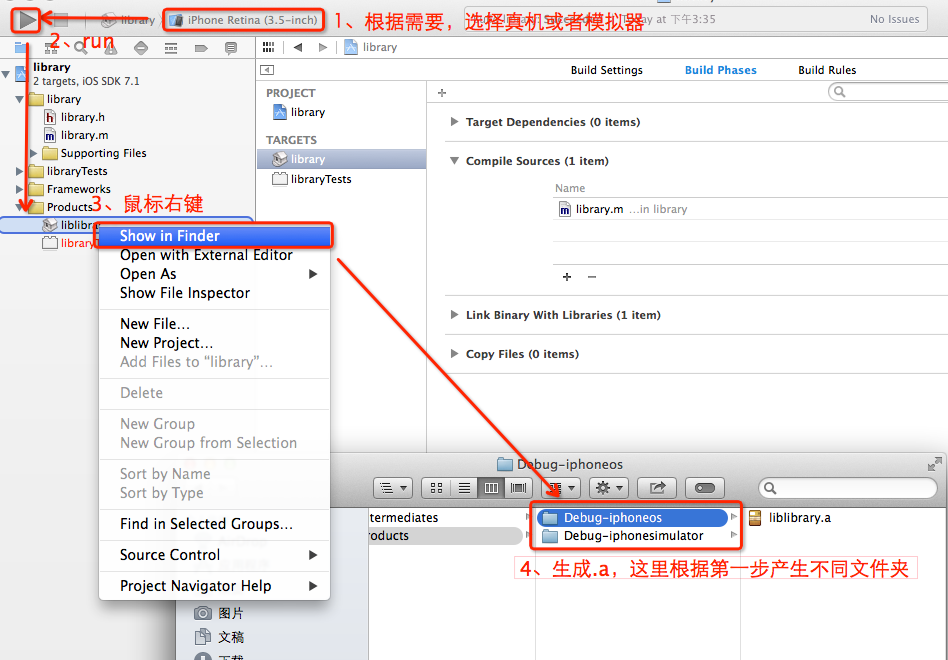948x660 pixels.
Task: Collapse the Compile Sources section
Action: (x=455, y=161)
